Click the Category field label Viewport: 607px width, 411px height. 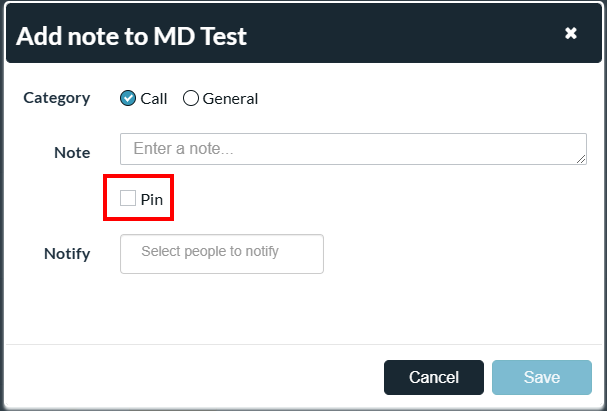tap(57, 98)
